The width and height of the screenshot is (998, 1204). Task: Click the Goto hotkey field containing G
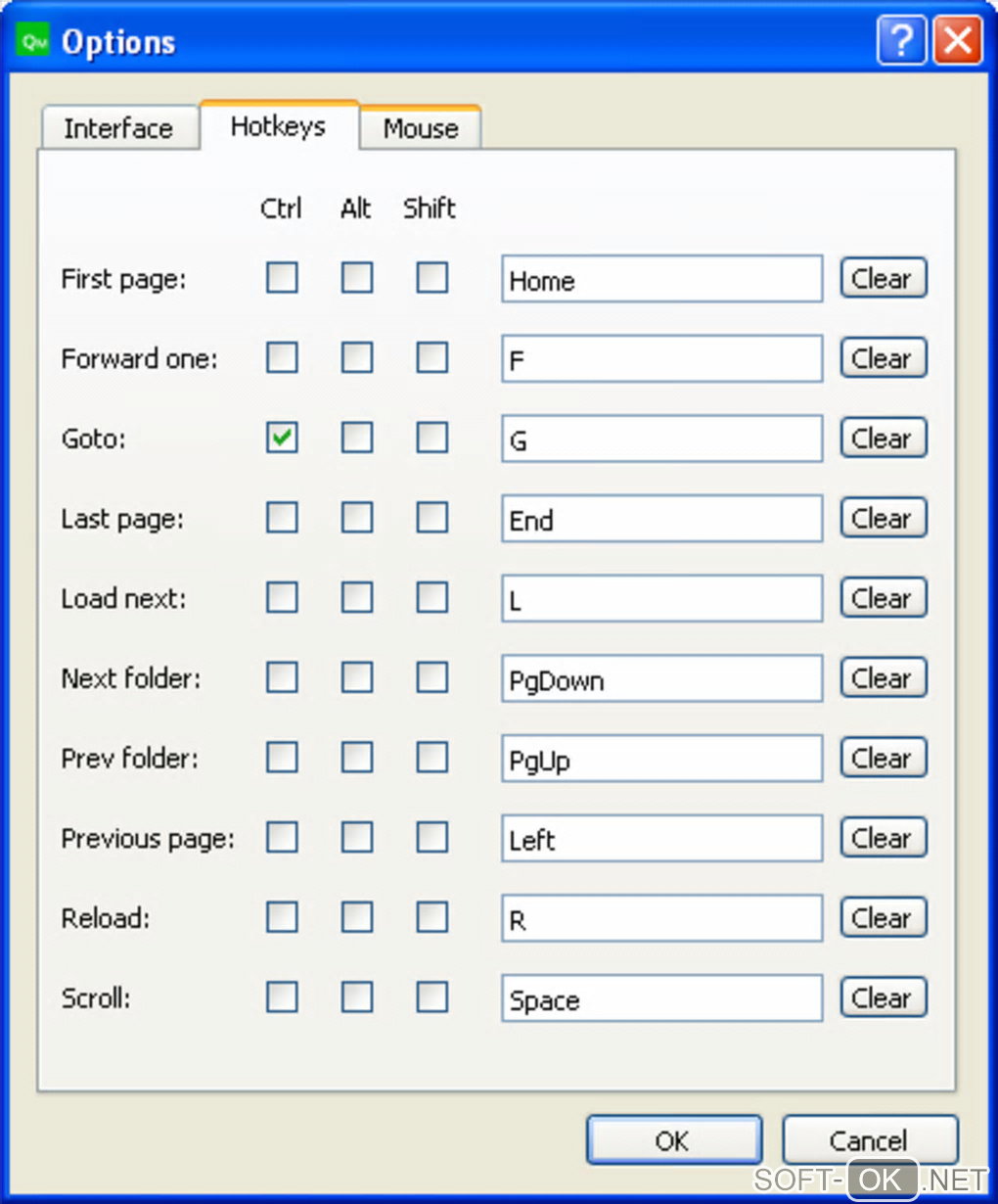pyautogui.click(x=661, y=440)
